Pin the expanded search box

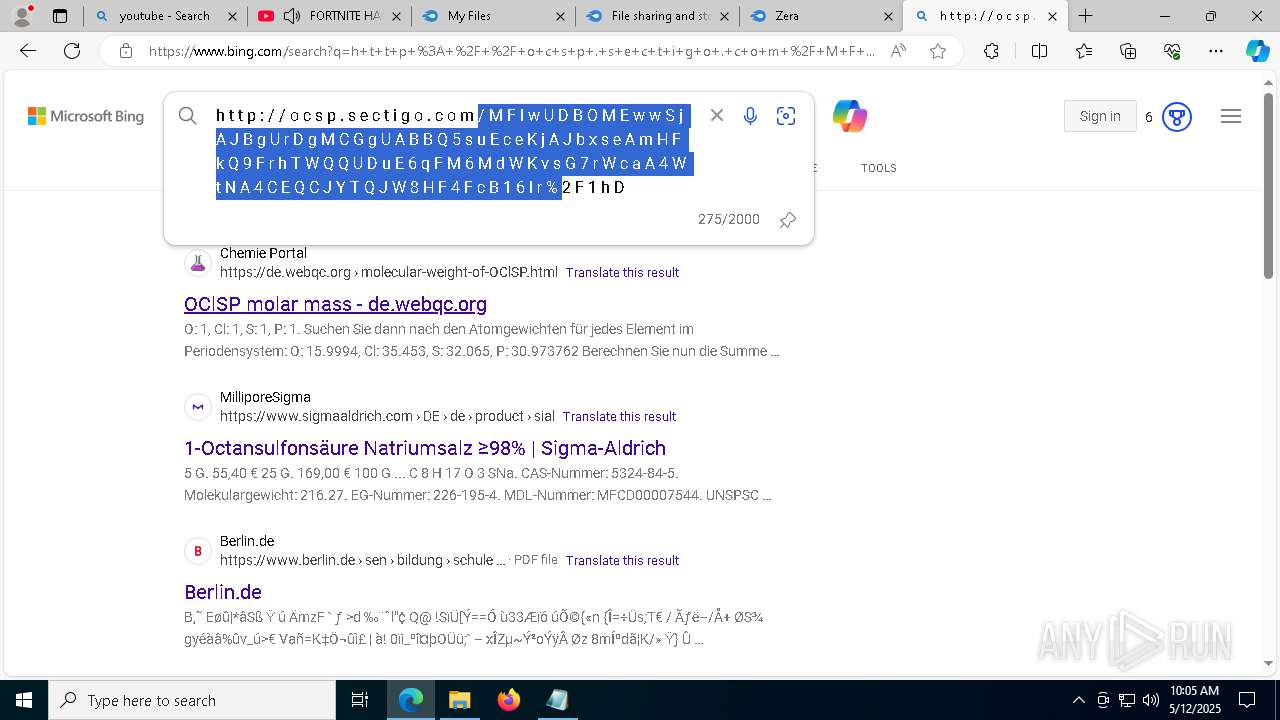click(787, 220)
